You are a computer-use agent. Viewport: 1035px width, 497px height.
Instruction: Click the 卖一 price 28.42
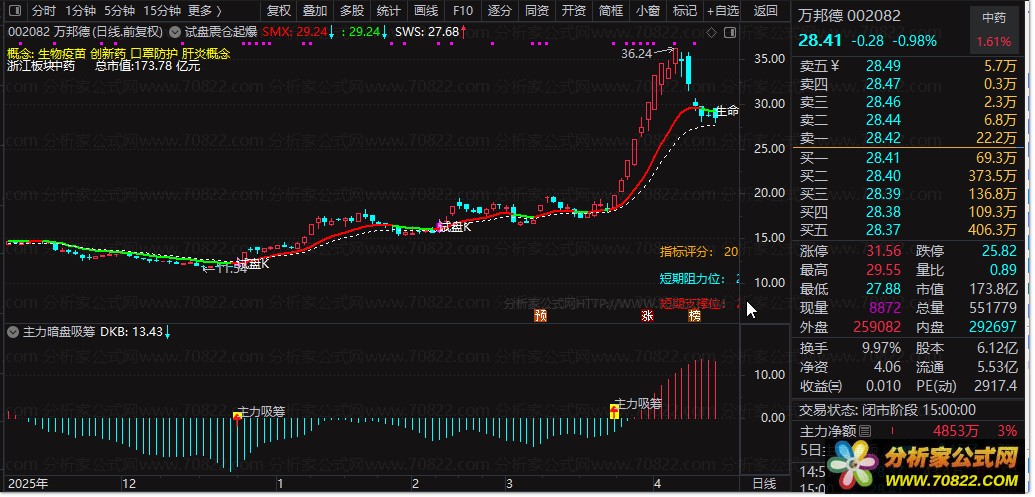(883, 138)
